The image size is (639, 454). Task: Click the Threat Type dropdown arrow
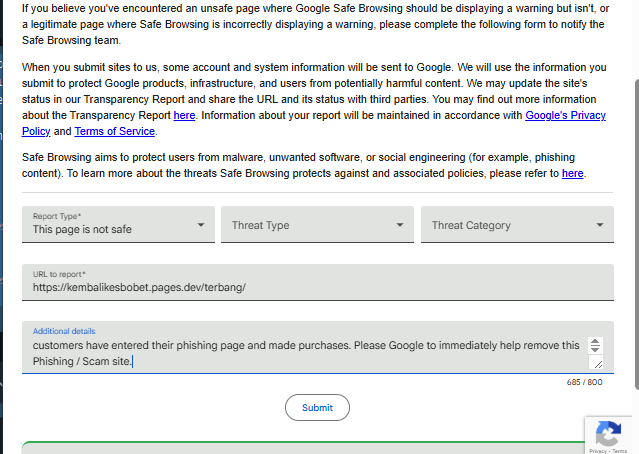click(x=400, y=225)
